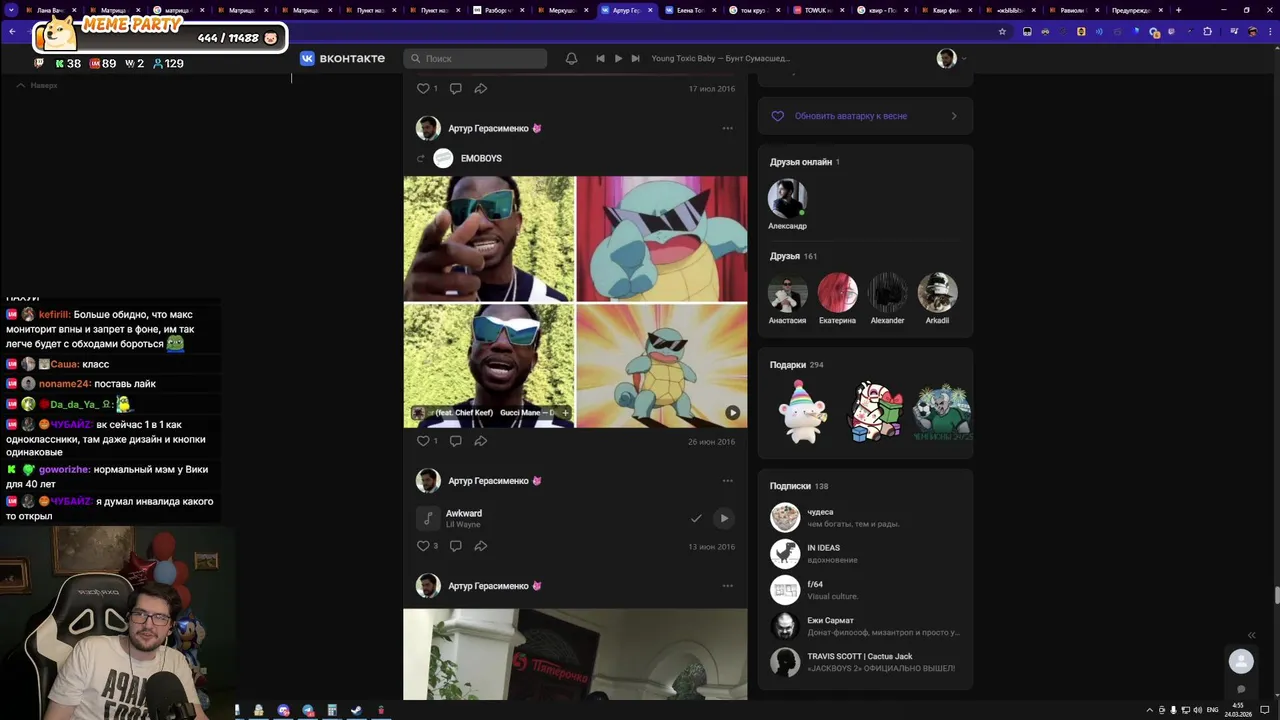Open VK notifications bell
1280x720 pixels.
[x=571, y=58]
